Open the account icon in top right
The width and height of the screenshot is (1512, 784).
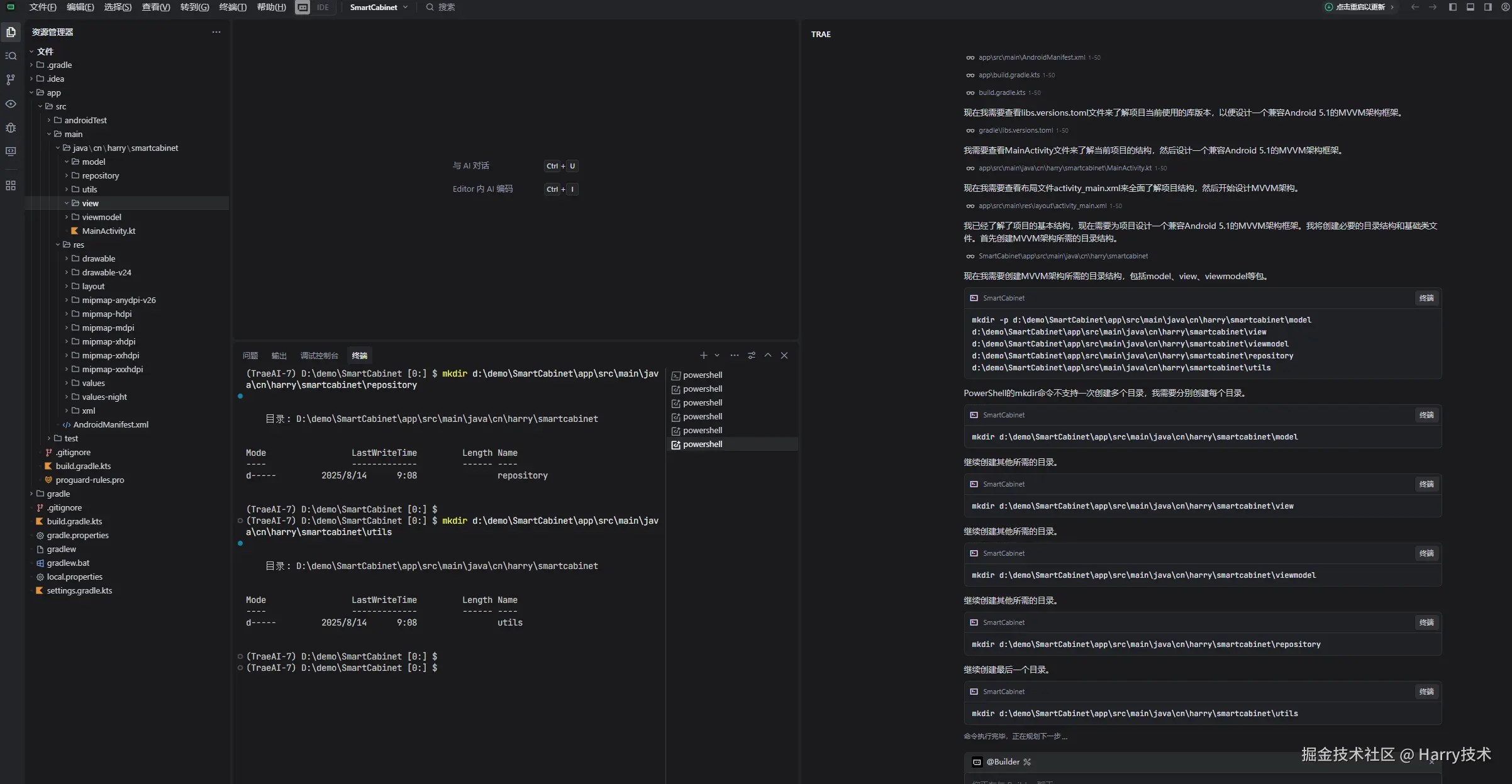pyautogui.click(x=1505, y=8)
